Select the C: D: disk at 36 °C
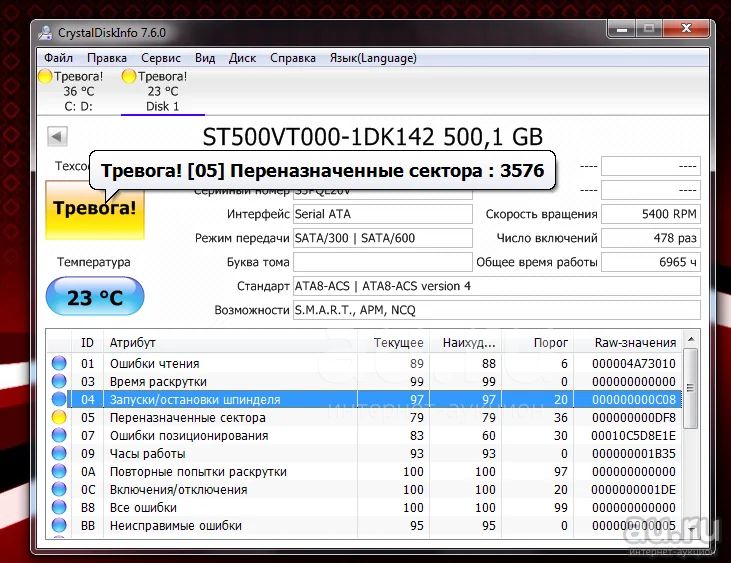The width and height of the screenshot is (731, 563). click(78, 91)
